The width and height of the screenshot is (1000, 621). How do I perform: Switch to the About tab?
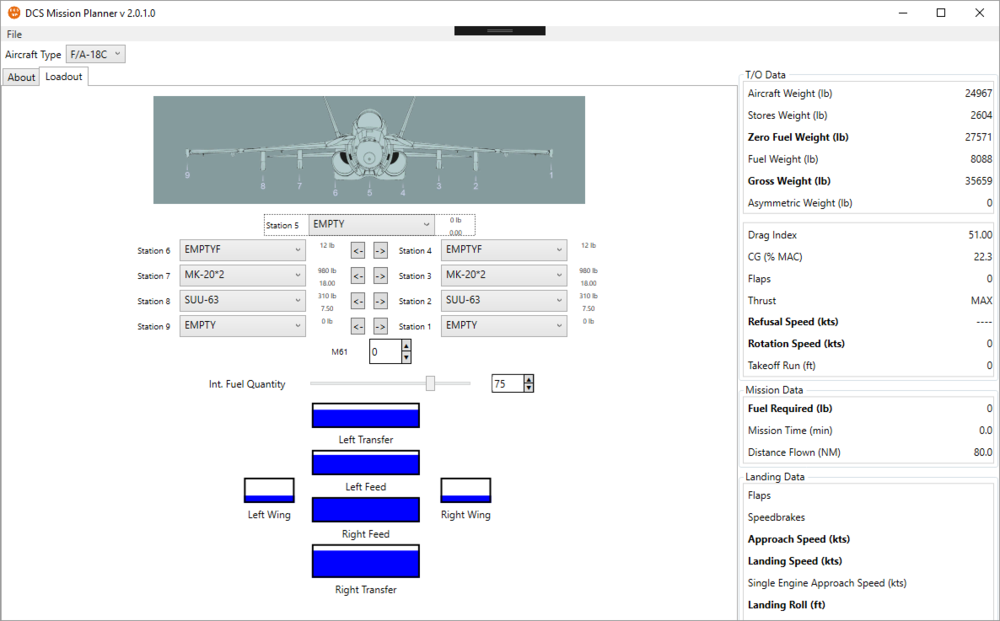point(21,77)
